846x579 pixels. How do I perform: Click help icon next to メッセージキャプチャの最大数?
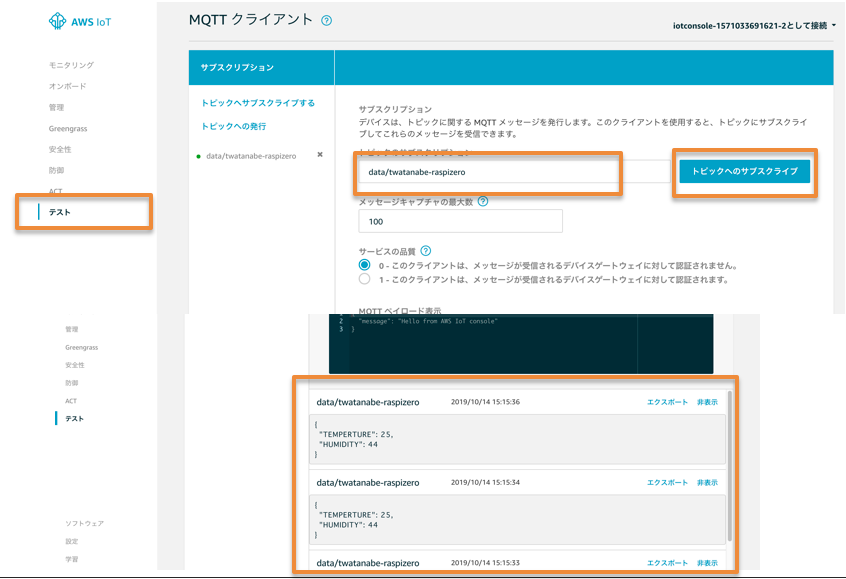(483, 201)
